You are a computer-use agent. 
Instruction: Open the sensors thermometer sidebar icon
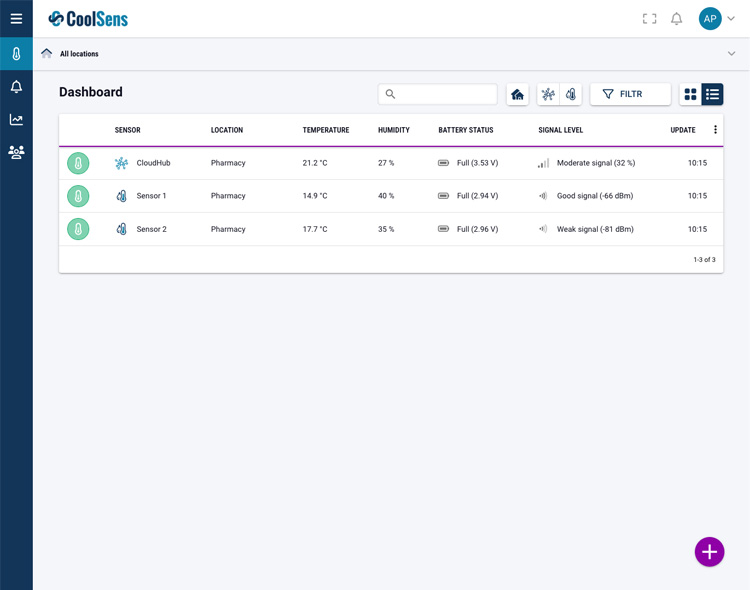tap(16, 54)
